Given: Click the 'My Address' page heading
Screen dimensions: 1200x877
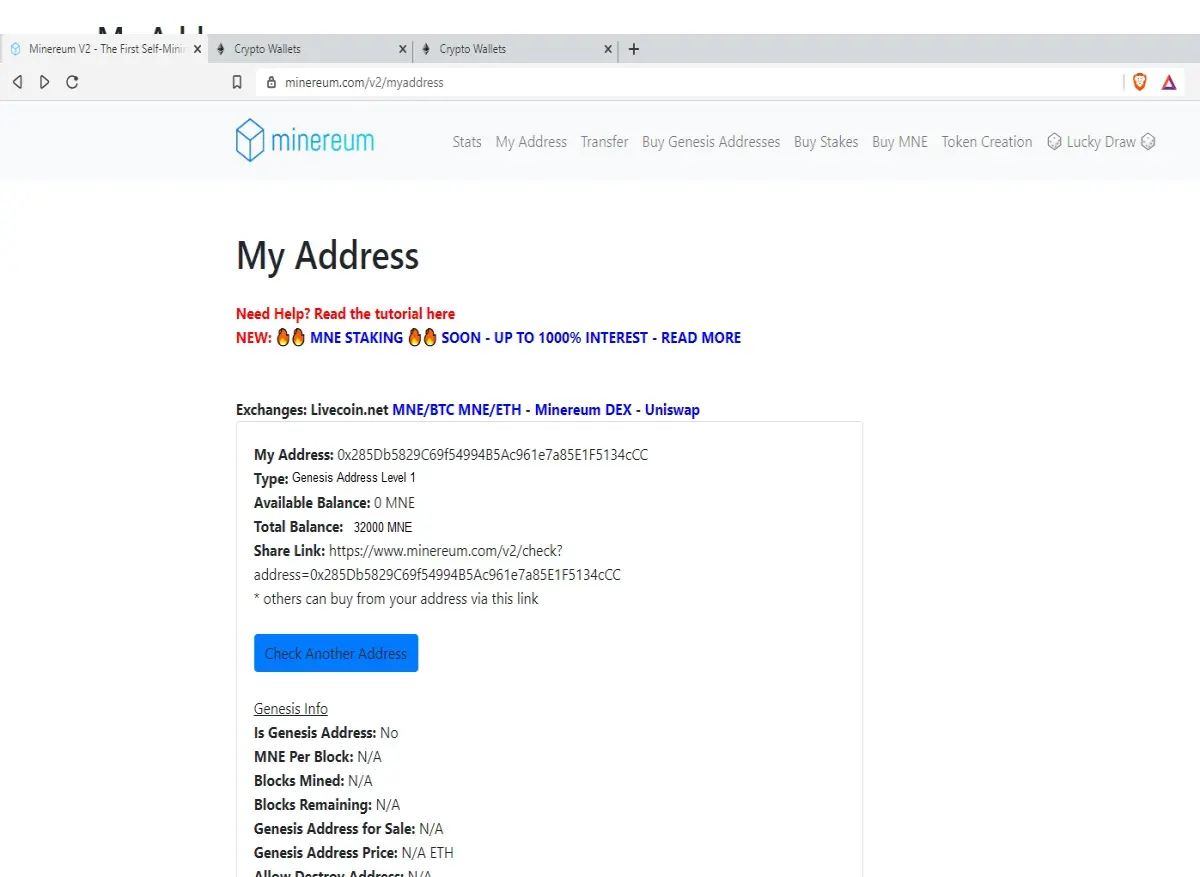Looking at the screenshot, I should tap(327, 257).
